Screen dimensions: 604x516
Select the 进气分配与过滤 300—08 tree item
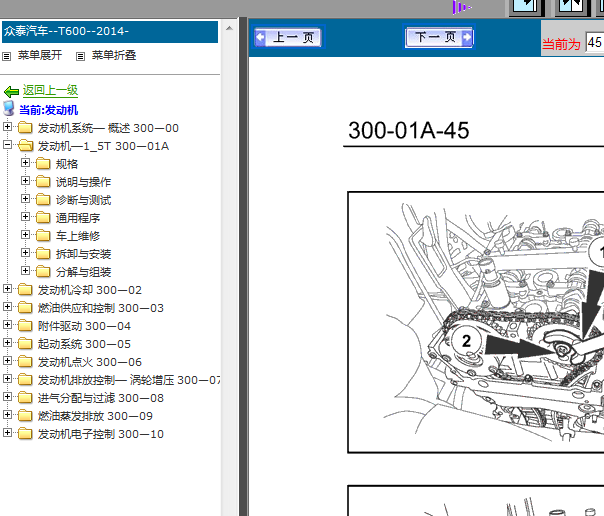click(101, 398)
